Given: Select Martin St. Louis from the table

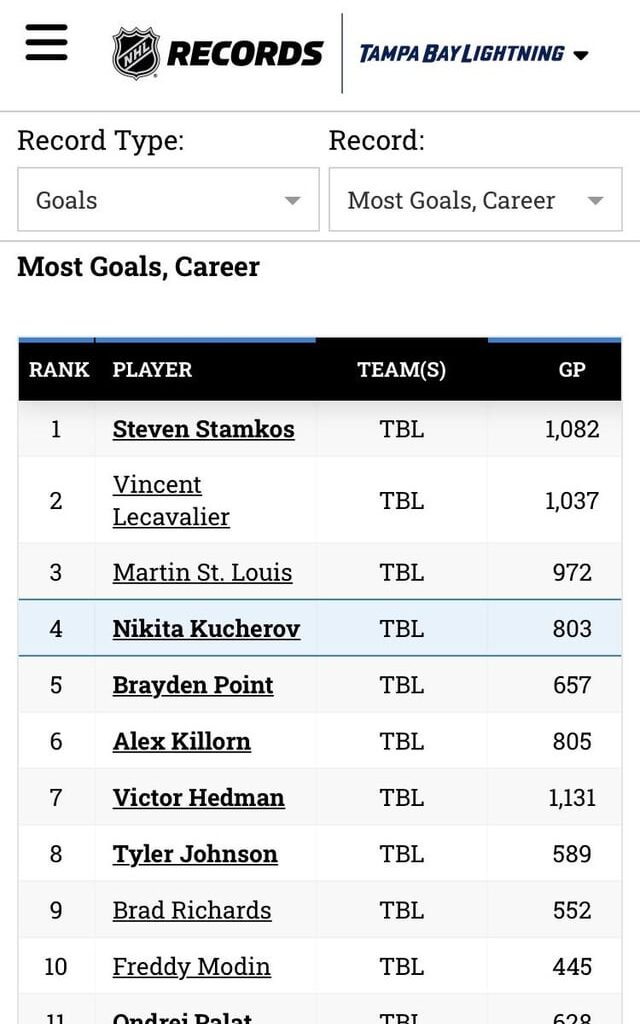Looking at the screenshot, I should tap(201, 573).
